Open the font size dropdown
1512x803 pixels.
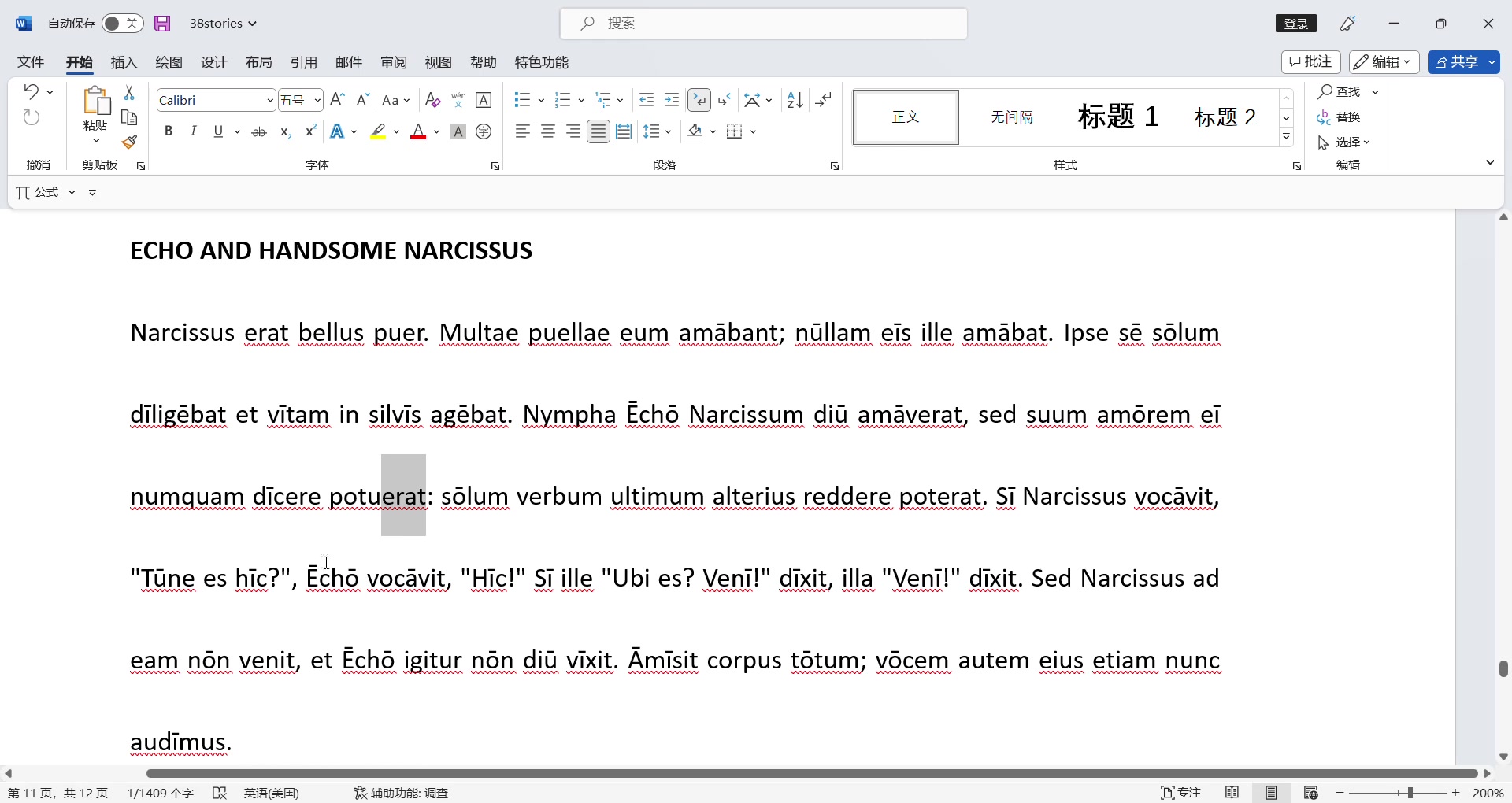point(317,100)
